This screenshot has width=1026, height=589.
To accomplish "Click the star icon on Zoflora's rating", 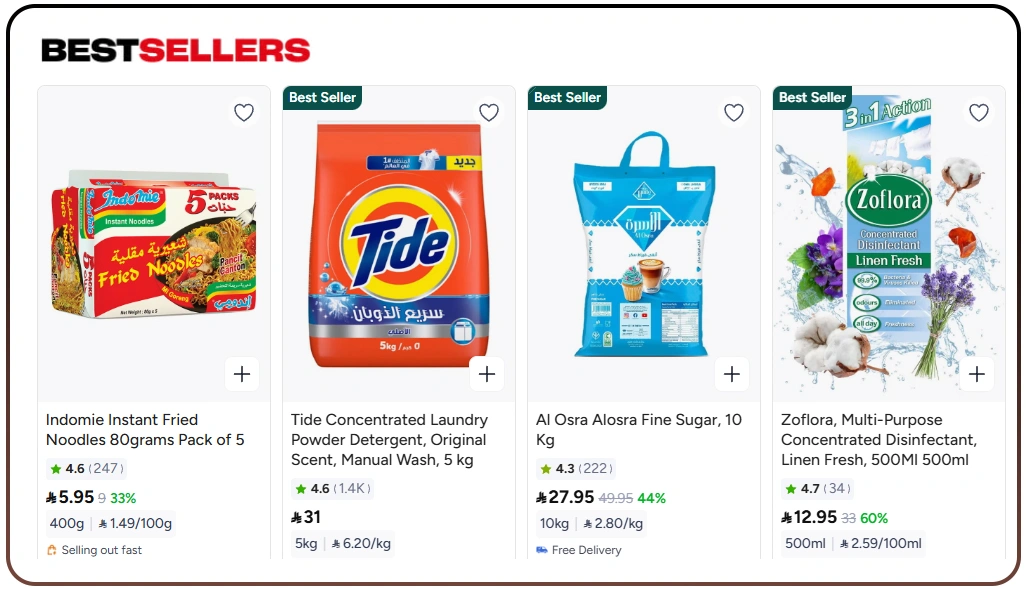I will pos(791,489).
